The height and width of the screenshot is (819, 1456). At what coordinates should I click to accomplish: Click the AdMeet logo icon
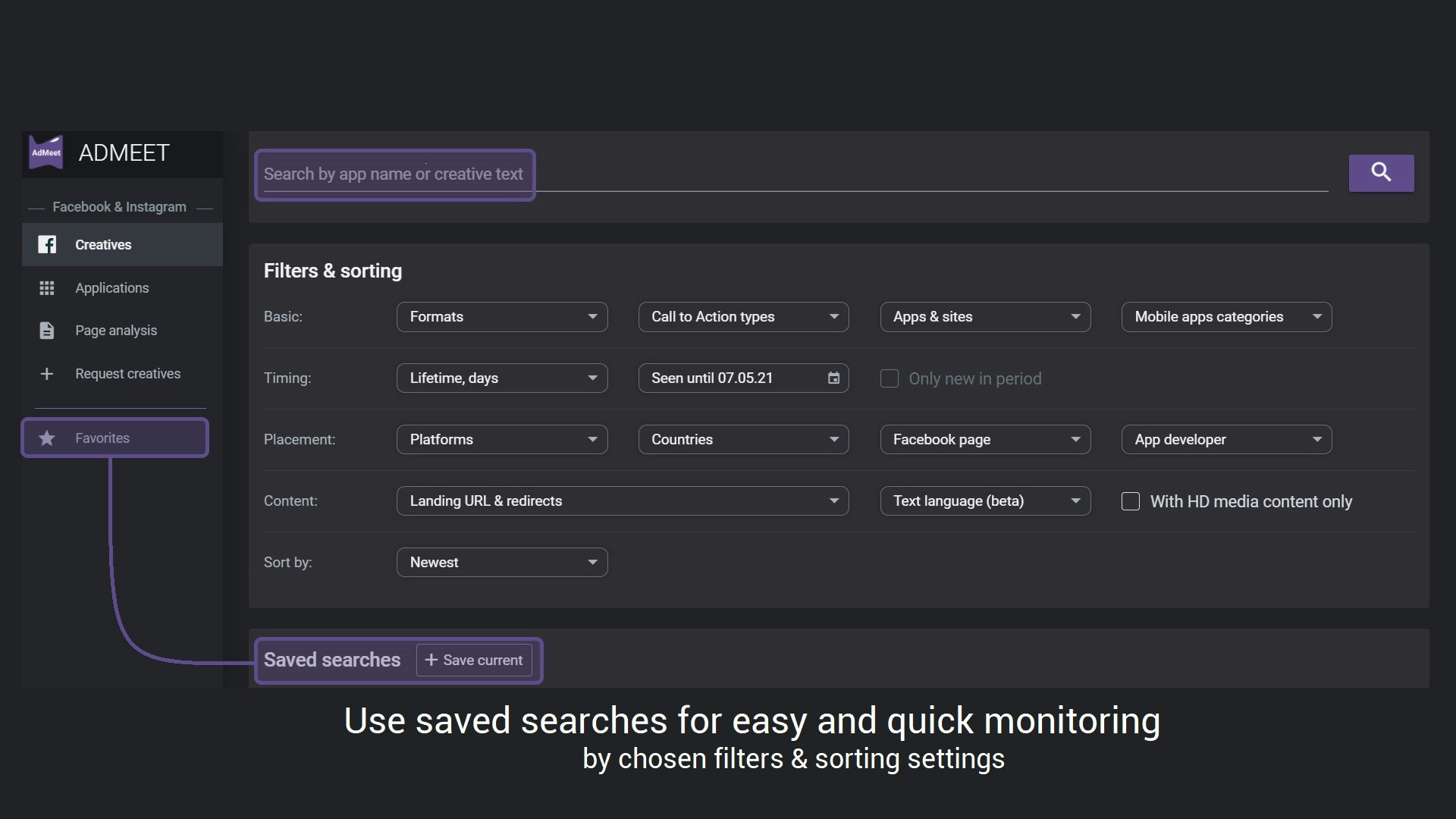(x=45, y=152)
